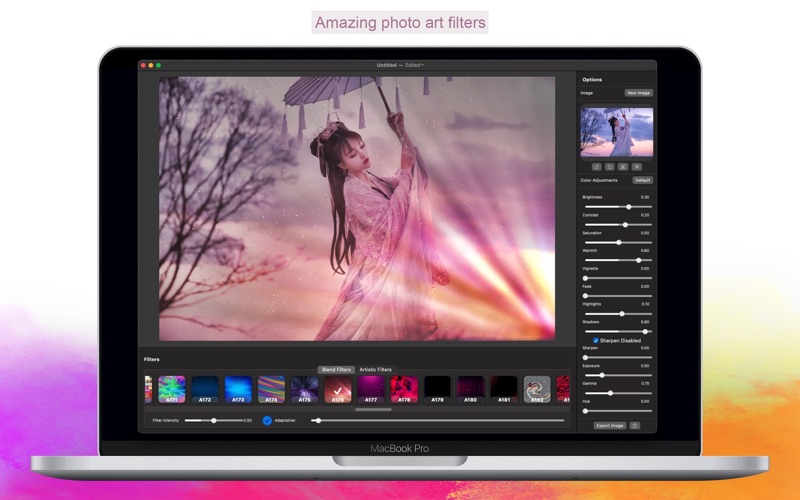Screen dimensions: 800x500
Task: Click the flip horizontal icon under preview
Action: (636, 167)
